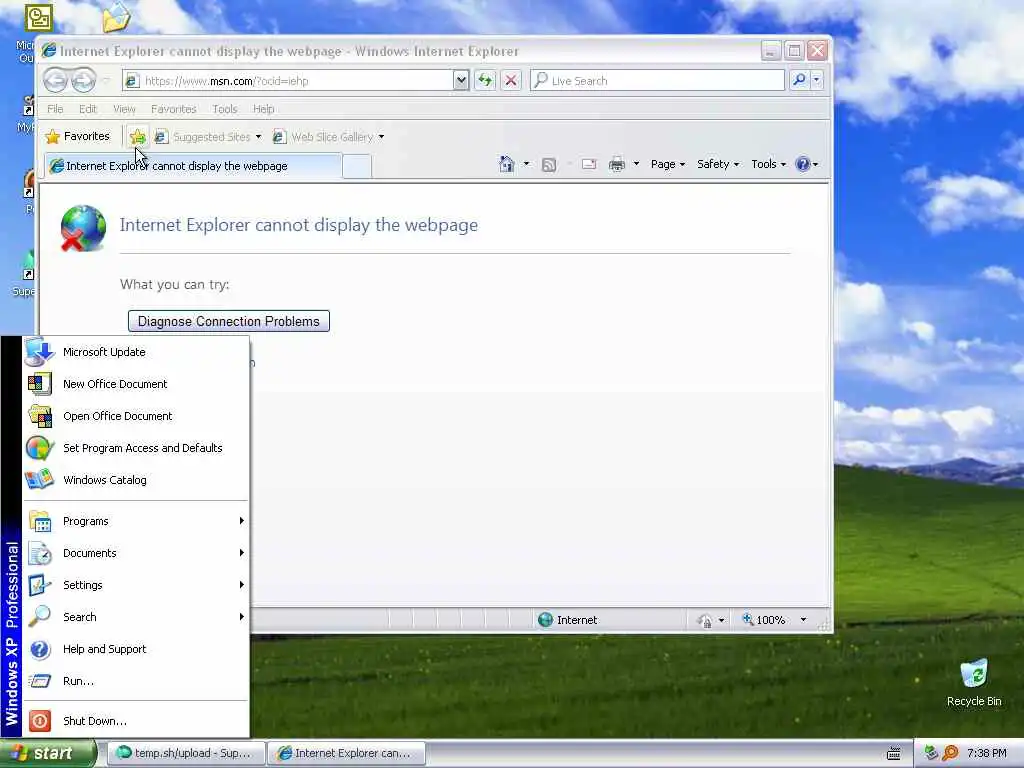Switch to Internet Explorer taskbar button

(346, 753)
